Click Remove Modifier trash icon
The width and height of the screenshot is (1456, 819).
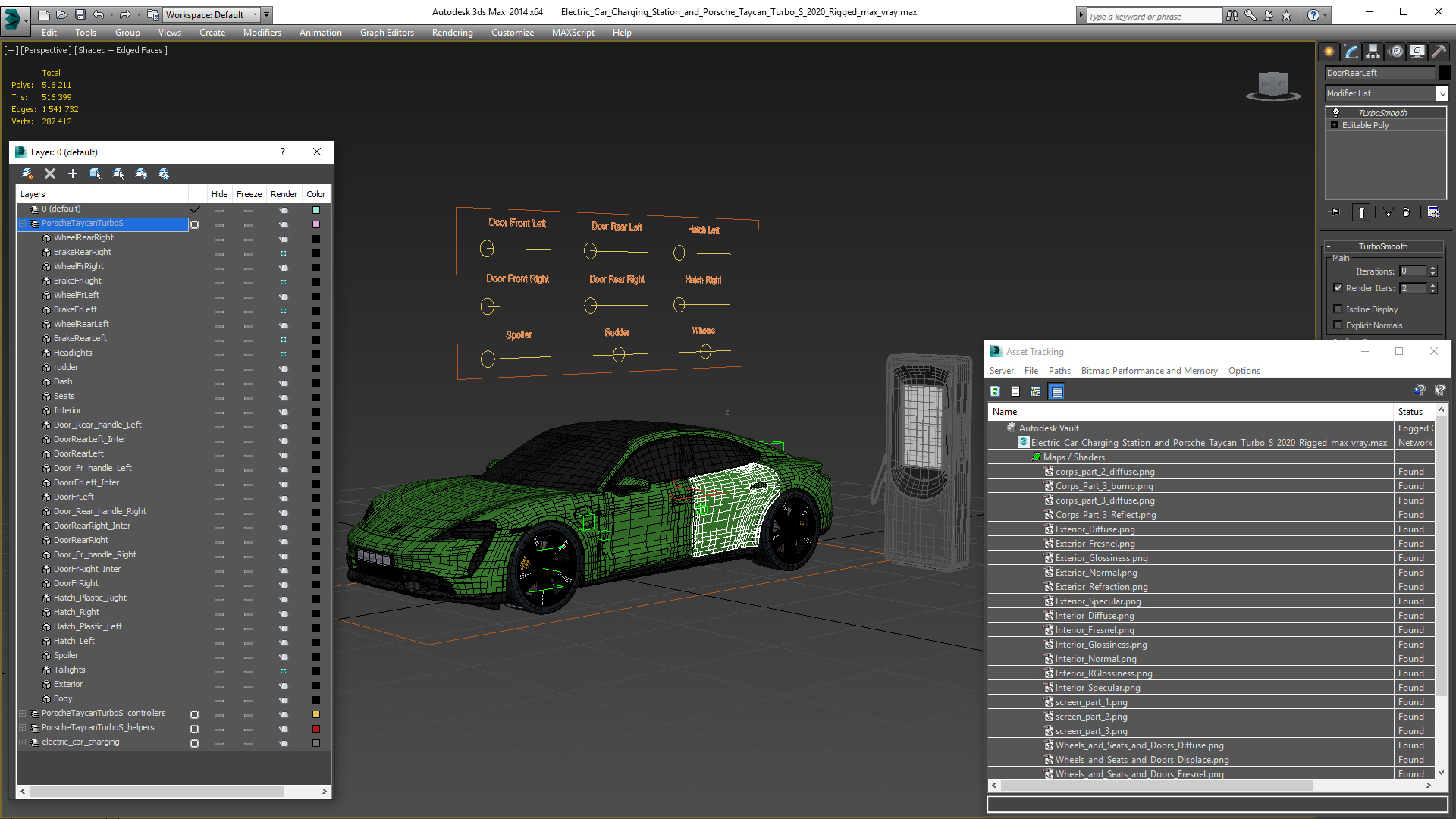click(1407, 212)
